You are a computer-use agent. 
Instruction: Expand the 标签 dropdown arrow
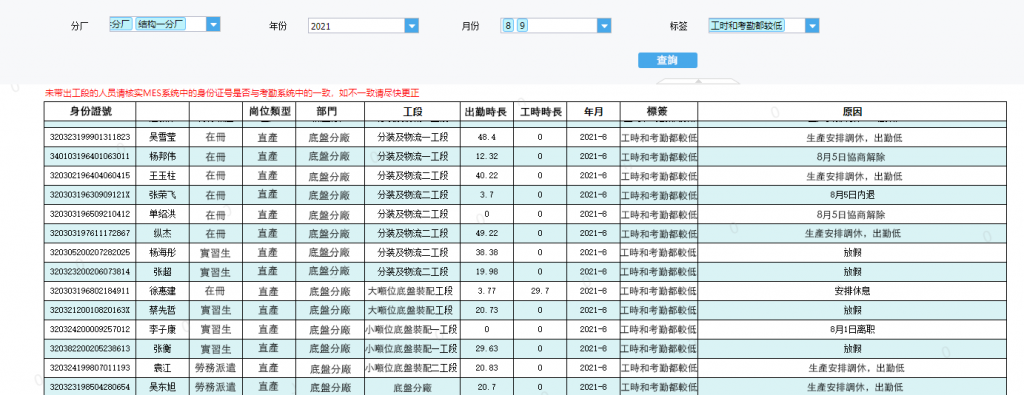tap(812, 25)
